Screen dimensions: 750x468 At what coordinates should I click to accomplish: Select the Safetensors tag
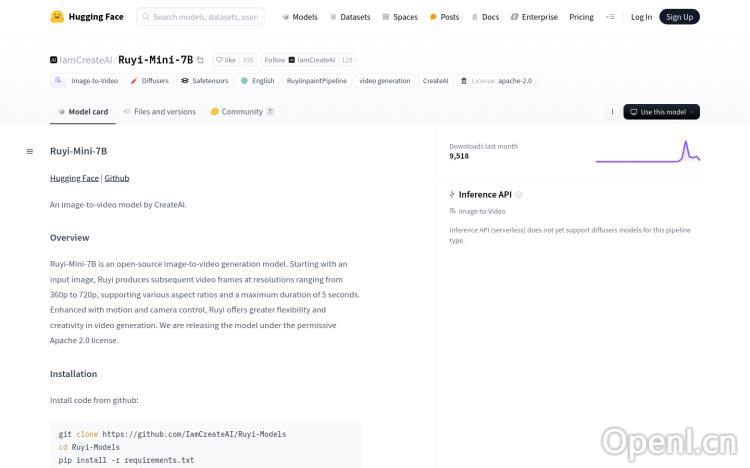(x=205, y=81)
